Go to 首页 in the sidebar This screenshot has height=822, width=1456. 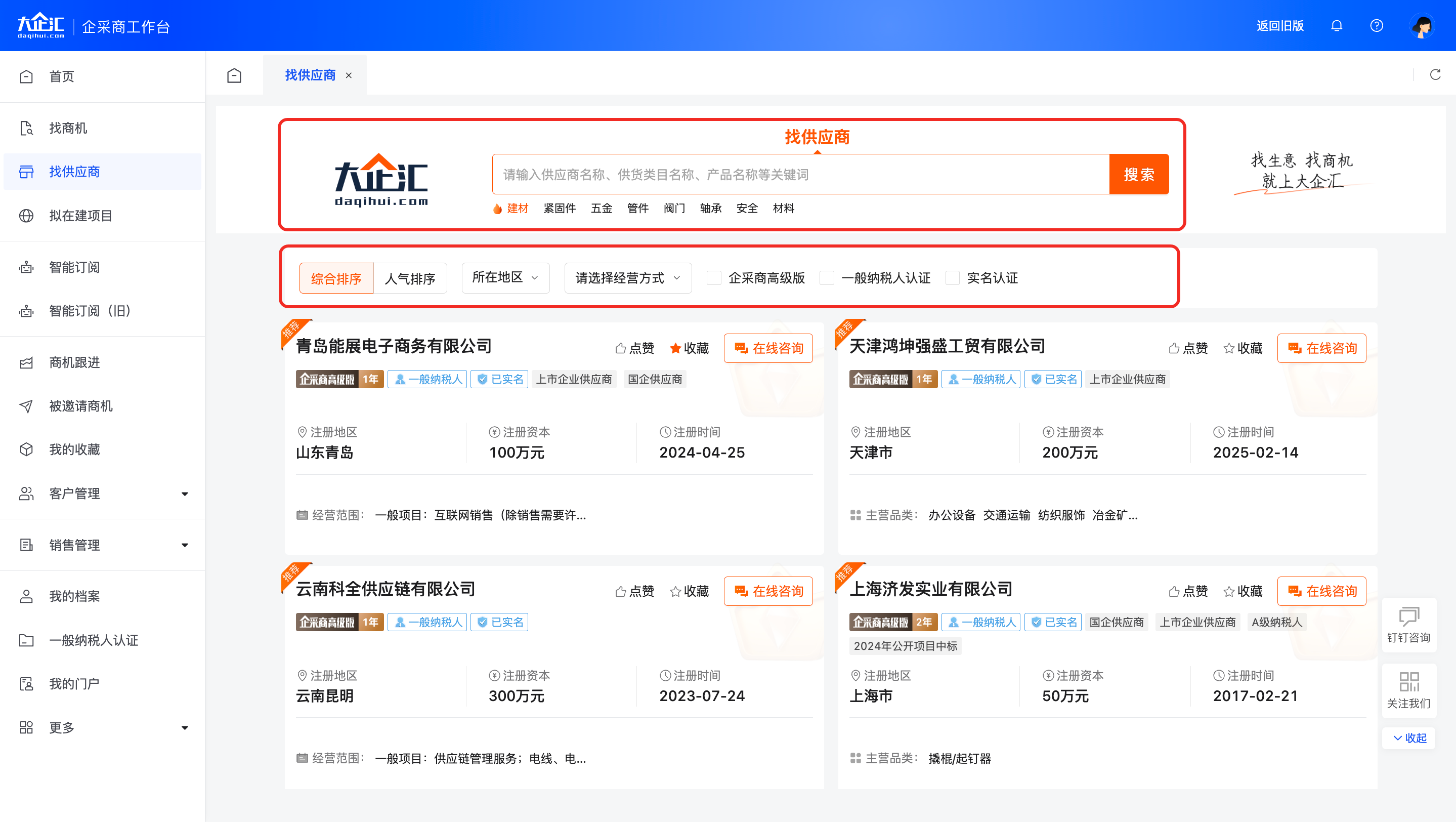coord(102,76)
